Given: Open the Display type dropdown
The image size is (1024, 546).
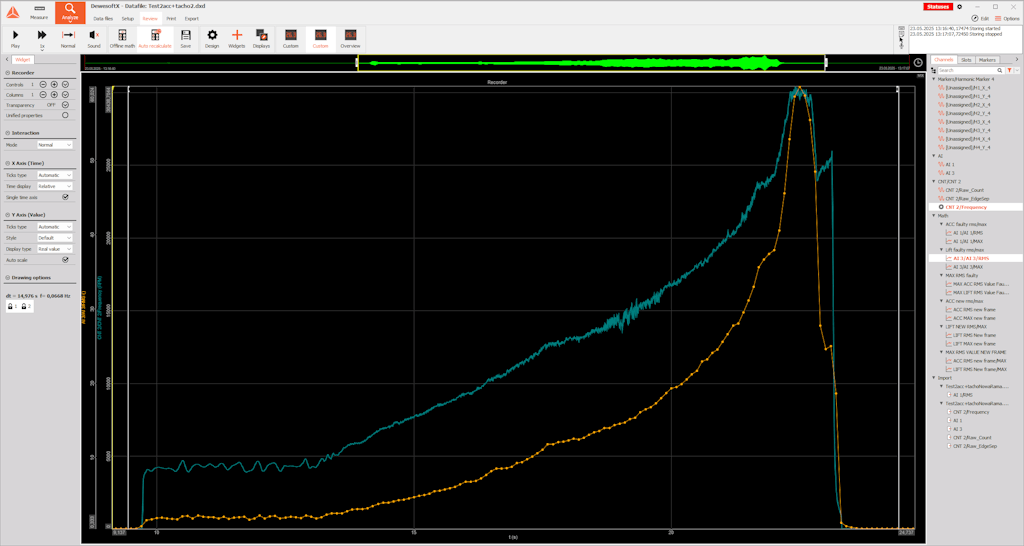Looking at the screenshot, I should [55, 248].
